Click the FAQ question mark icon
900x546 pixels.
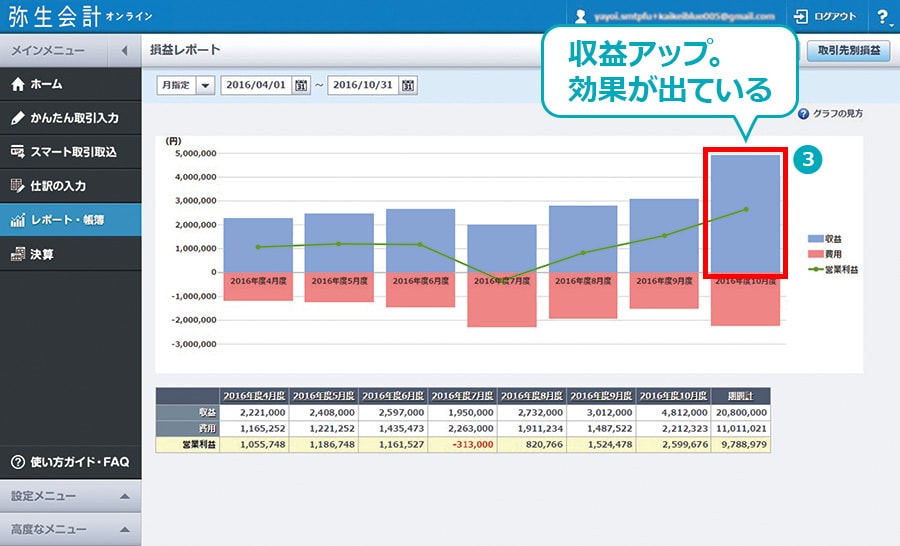18,462
